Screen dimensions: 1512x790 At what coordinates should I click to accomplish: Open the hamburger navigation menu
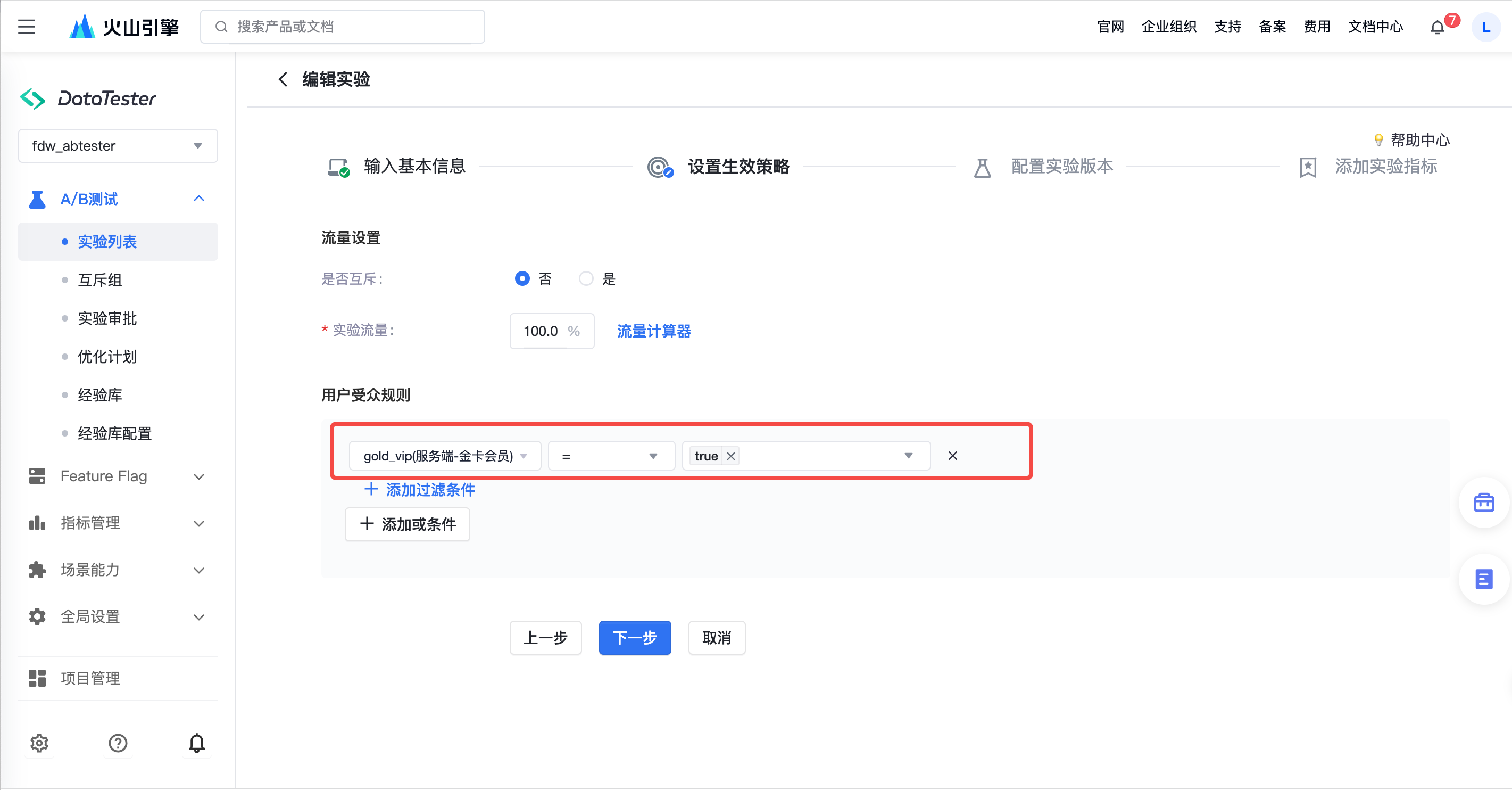(x=27, y=27)
